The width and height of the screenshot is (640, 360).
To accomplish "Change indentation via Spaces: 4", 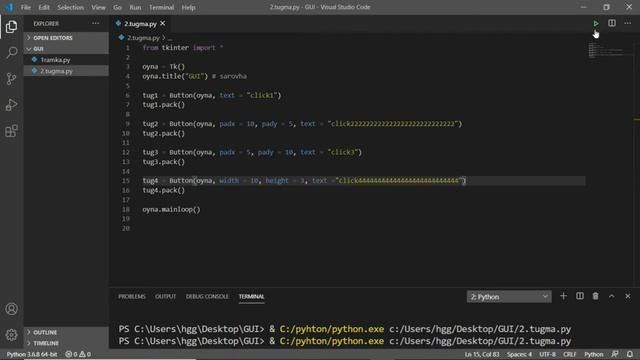I will (x=519, y=354).
